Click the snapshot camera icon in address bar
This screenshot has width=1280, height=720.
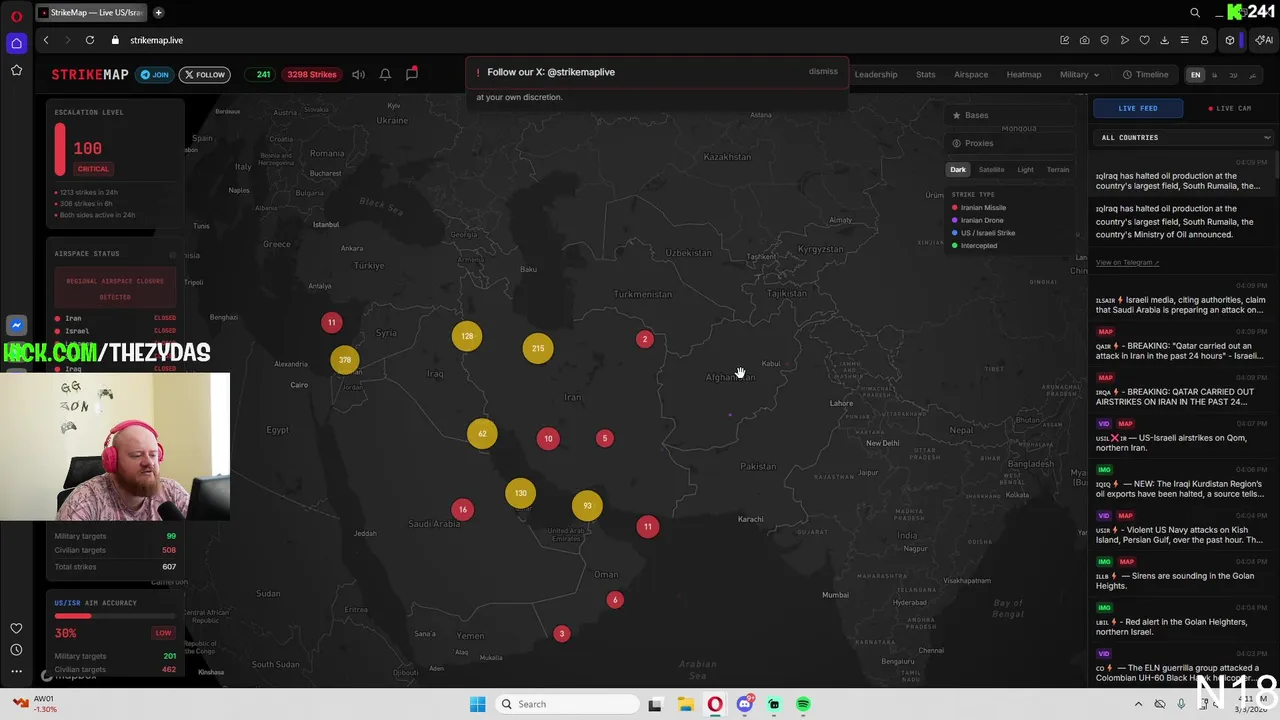[x=1084, y=40]
